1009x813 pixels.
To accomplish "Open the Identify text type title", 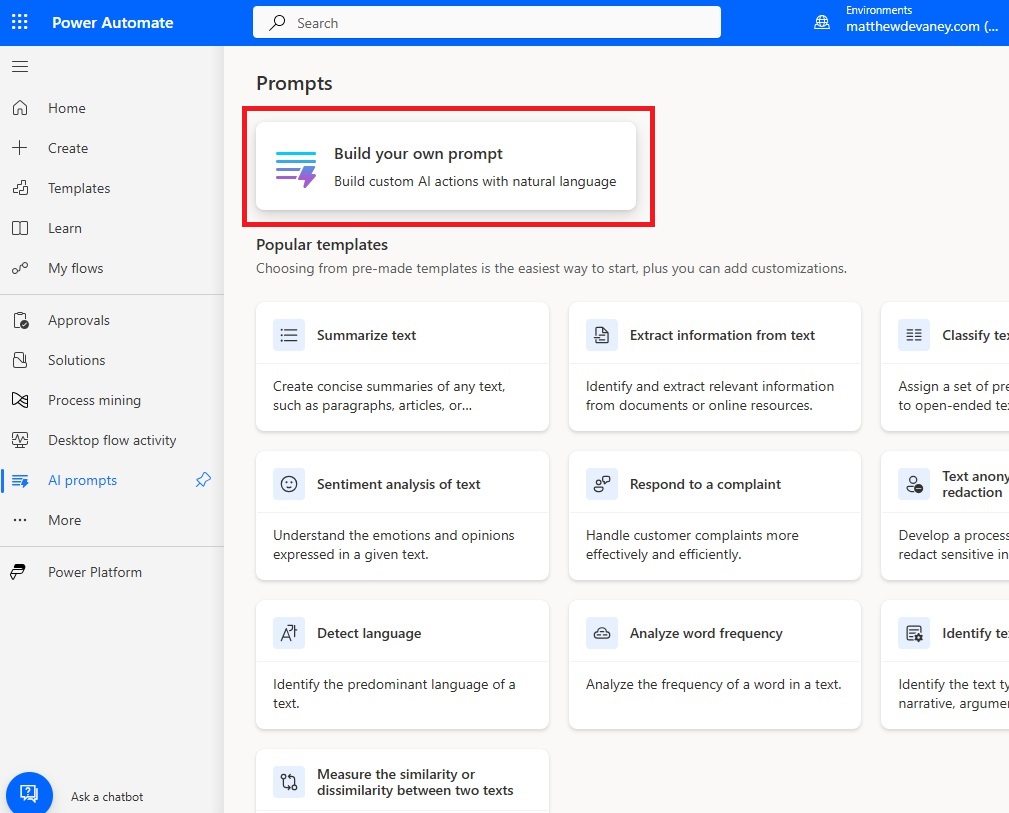I will pyautogui.click(x=976, y=633).
